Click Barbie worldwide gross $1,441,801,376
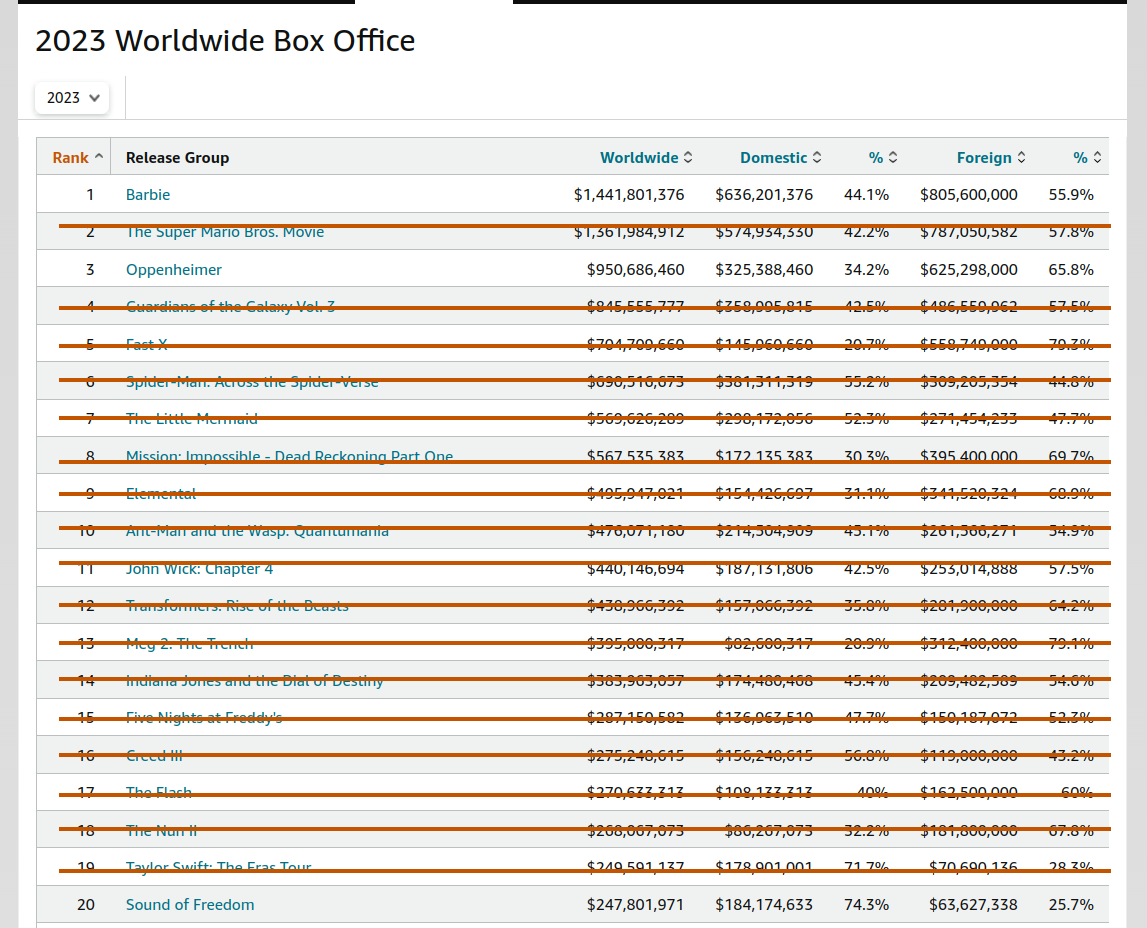The image size is (1147, 928). [629, 195]
